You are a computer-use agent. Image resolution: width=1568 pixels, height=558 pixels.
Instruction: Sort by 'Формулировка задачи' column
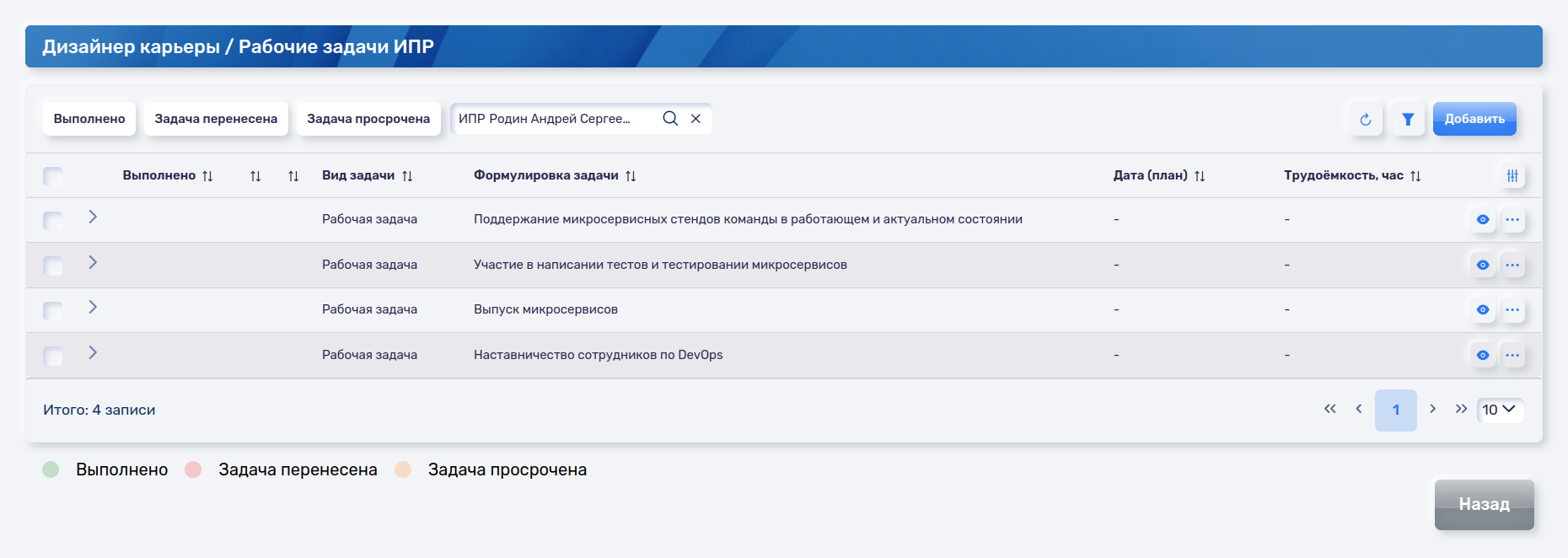tap(631, 176)
